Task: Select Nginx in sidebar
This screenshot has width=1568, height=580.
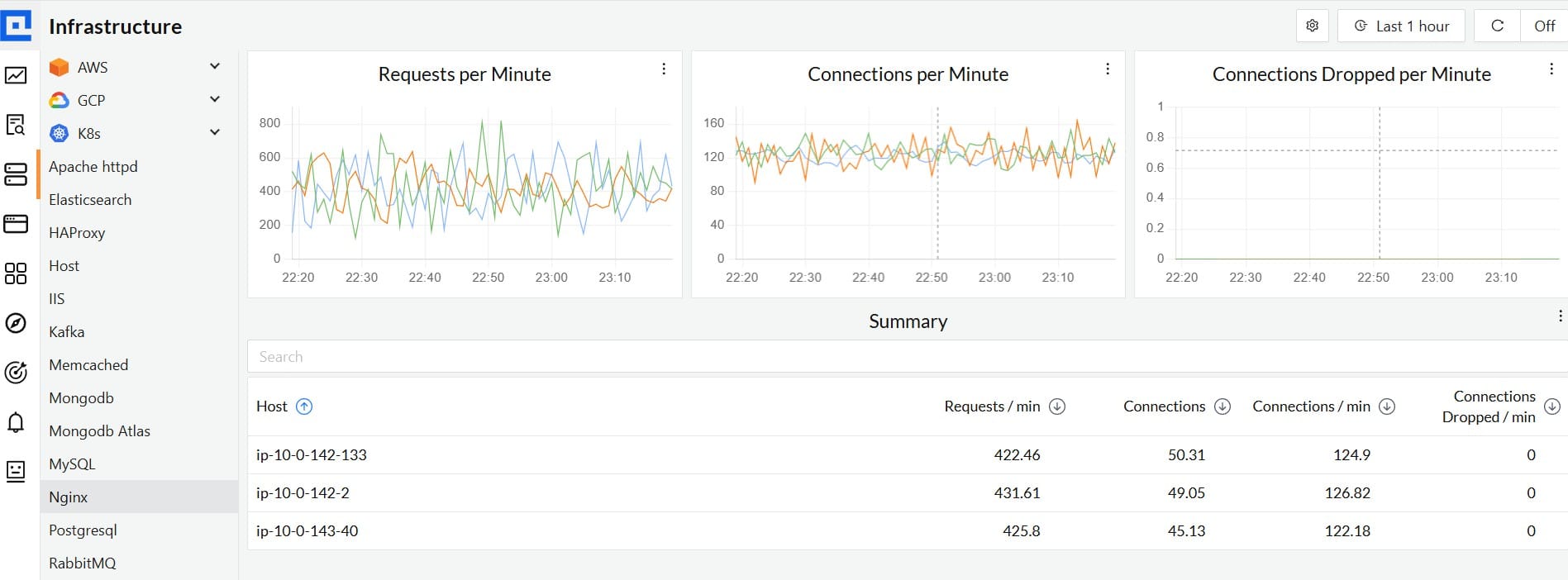Action: pyautogui.click(x=138, y=497)
